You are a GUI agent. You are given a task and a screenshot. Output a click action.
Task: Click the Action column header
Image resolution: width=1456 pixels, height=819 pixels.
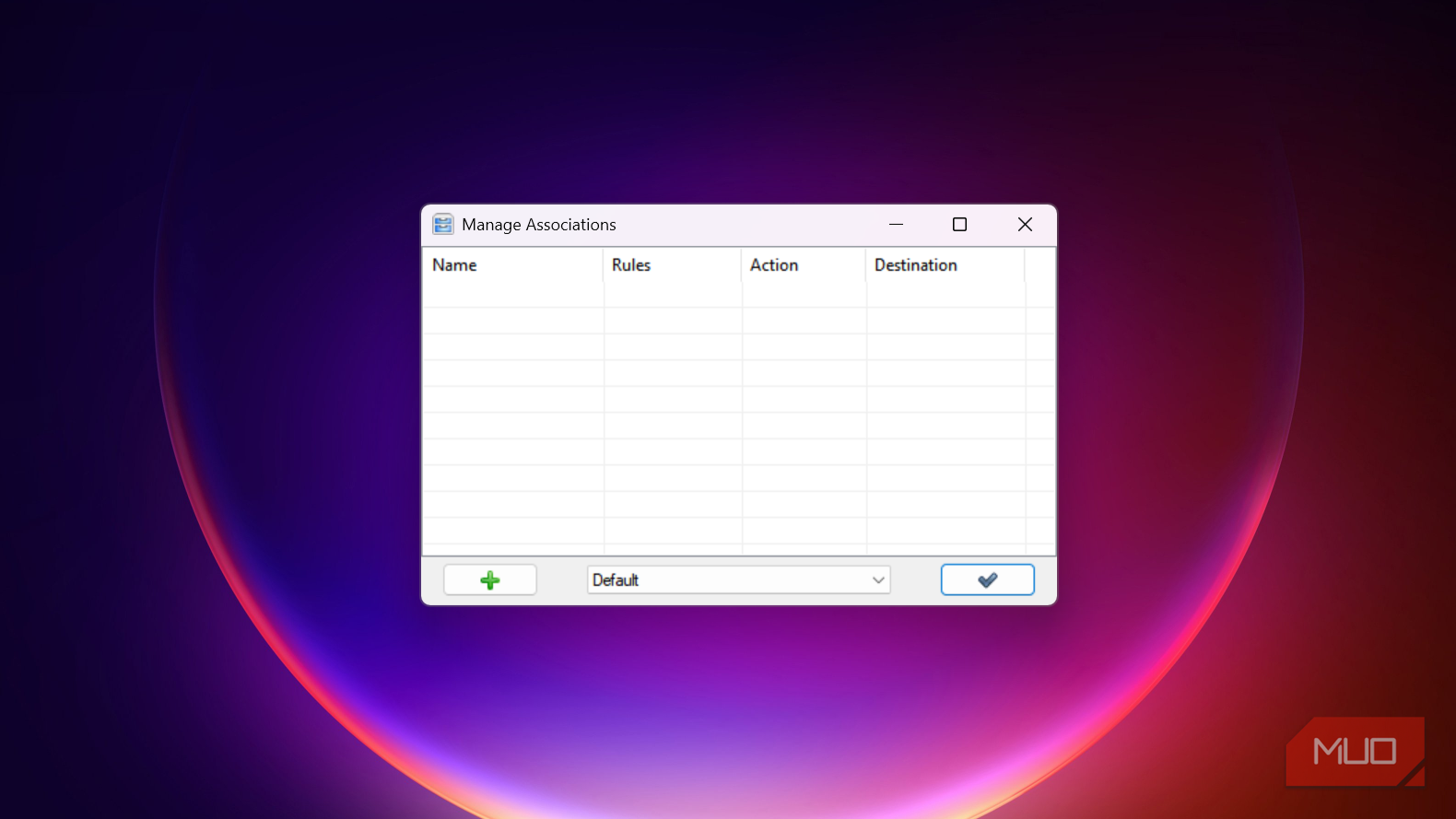tap(804, 265)
